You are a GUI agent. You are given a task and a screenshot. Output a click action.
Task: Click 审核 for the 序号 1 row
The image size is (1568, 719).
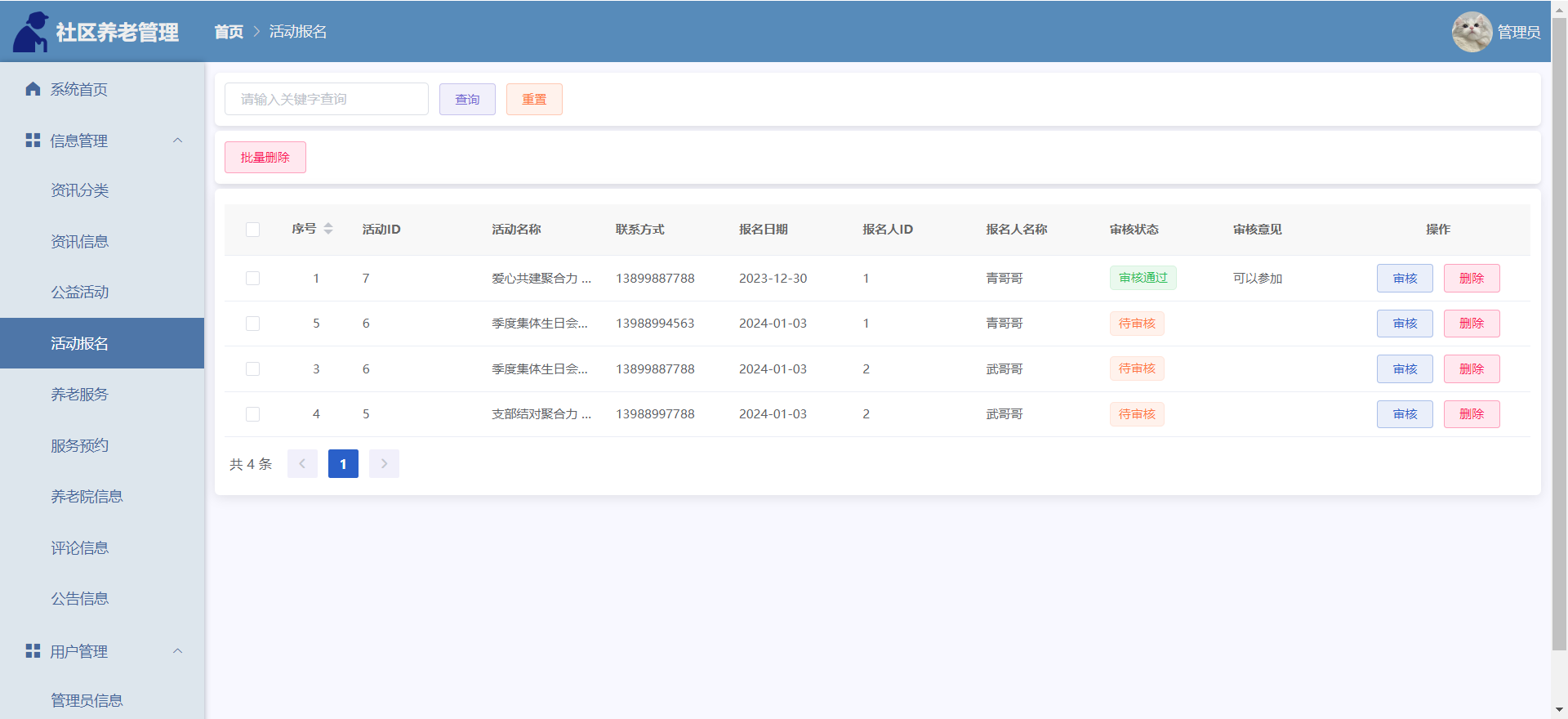(x=1405, y=279)
